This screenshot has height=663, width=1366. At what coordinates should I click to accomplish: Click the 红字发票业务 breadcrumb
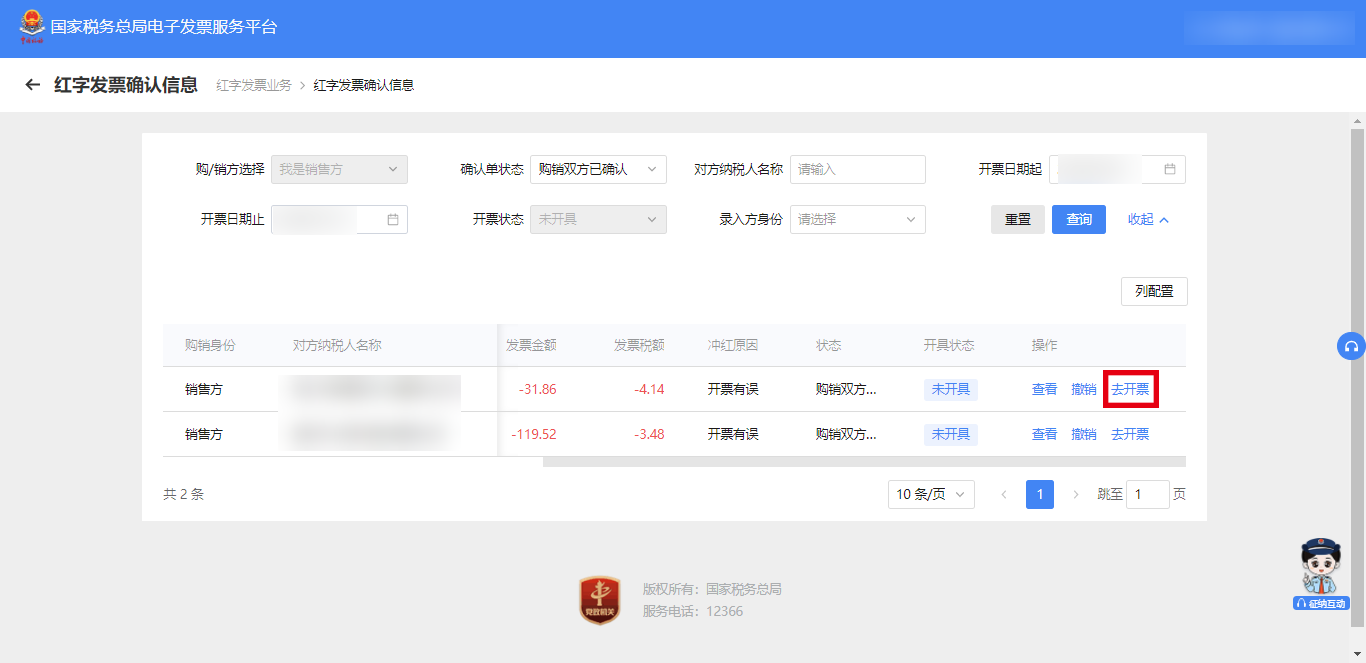click(x=254, y=85)
